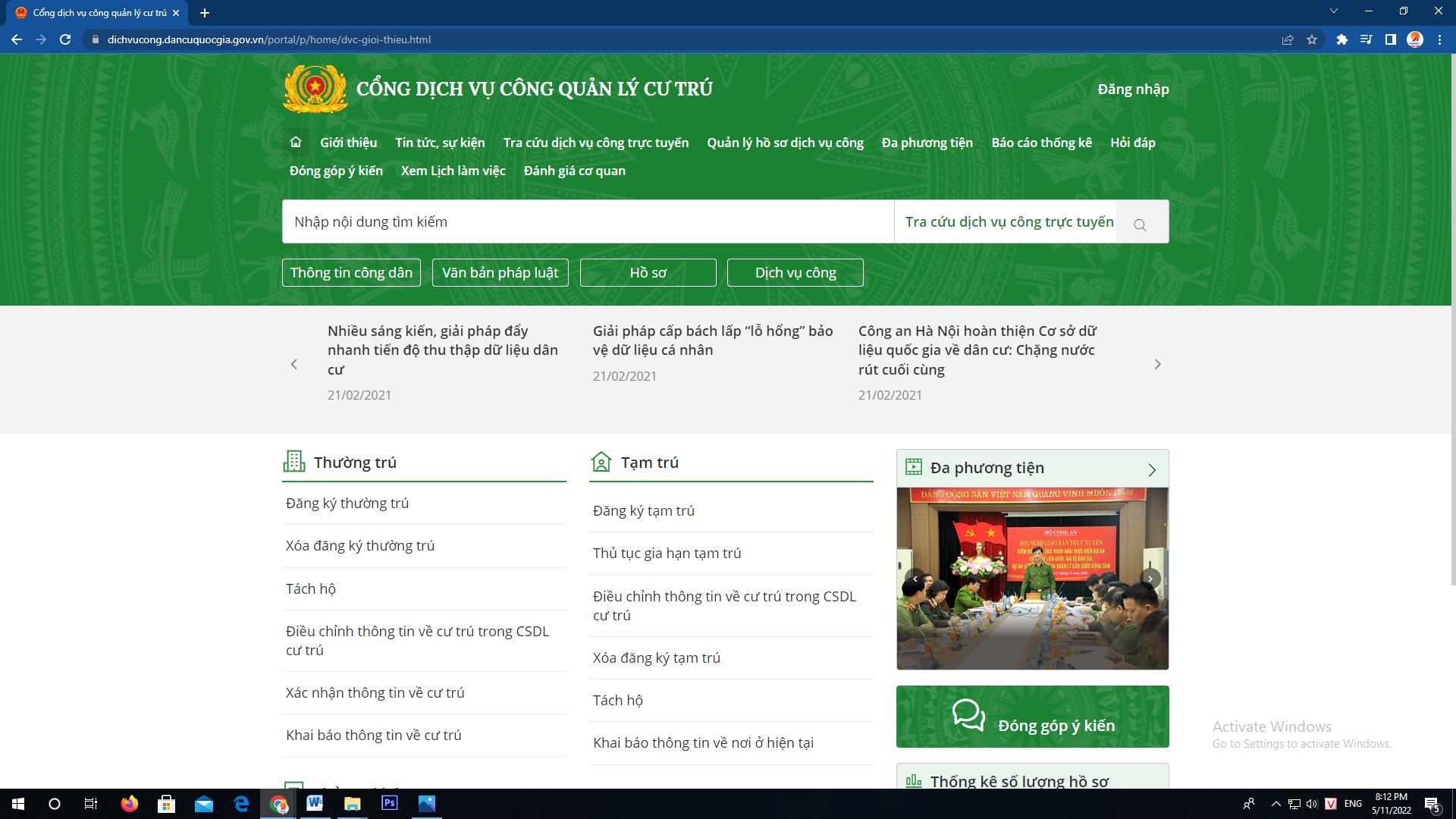The width and height of the screenshot is (1456, 819).
Task: Click the Đăng nhập login link
Action: (x=1133, y=89)
